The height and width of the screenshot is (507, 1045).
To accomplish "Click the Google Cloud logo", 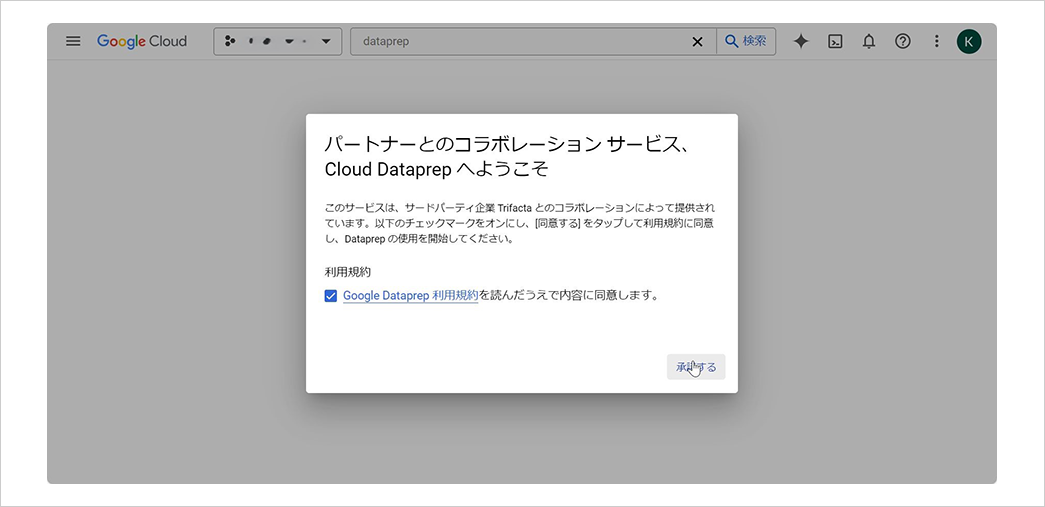I will click(142, 41).
